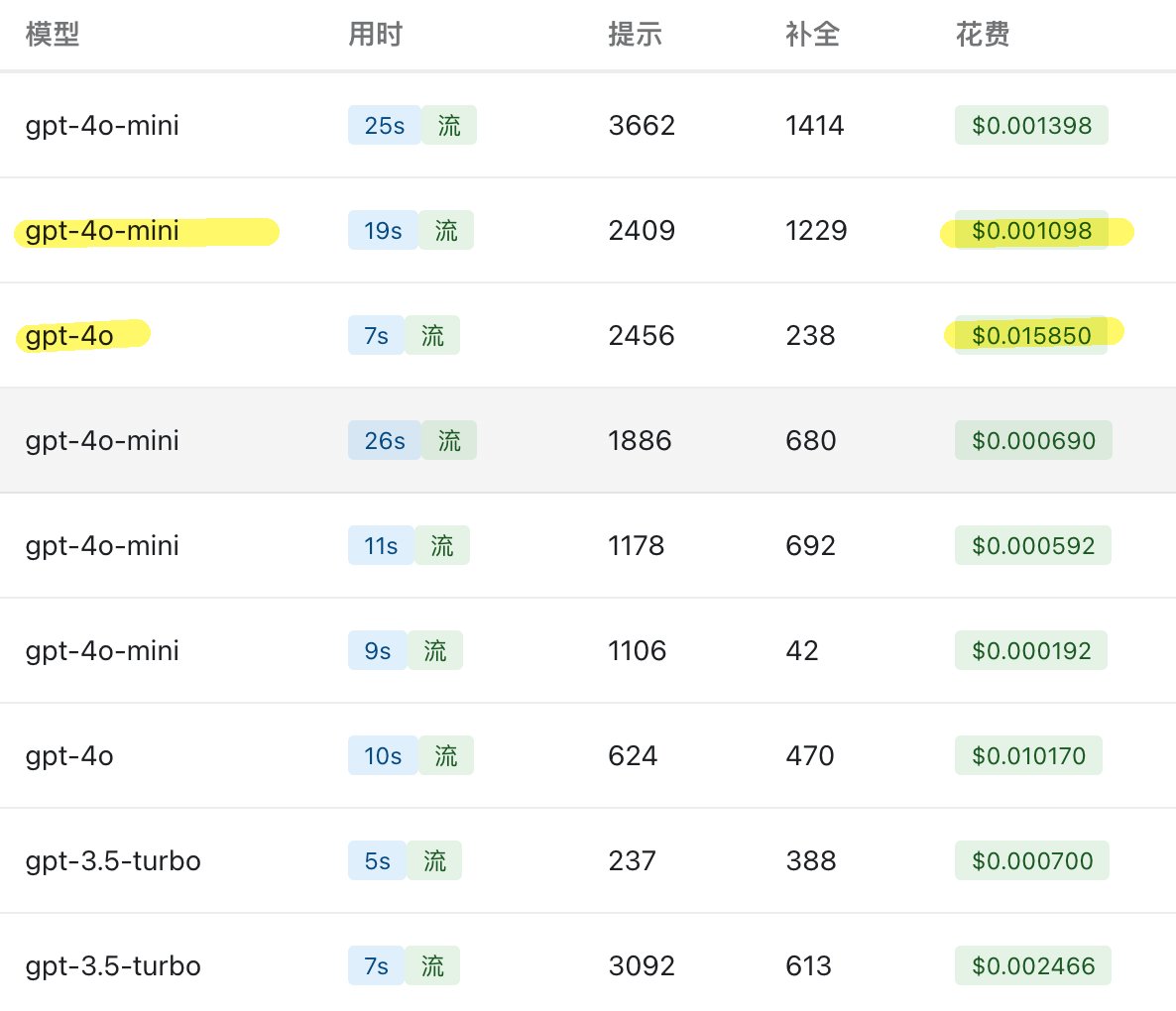Click the 9s duration tag
The height and width of the screenshot is (1011, 1176).
tap(378, 650)
